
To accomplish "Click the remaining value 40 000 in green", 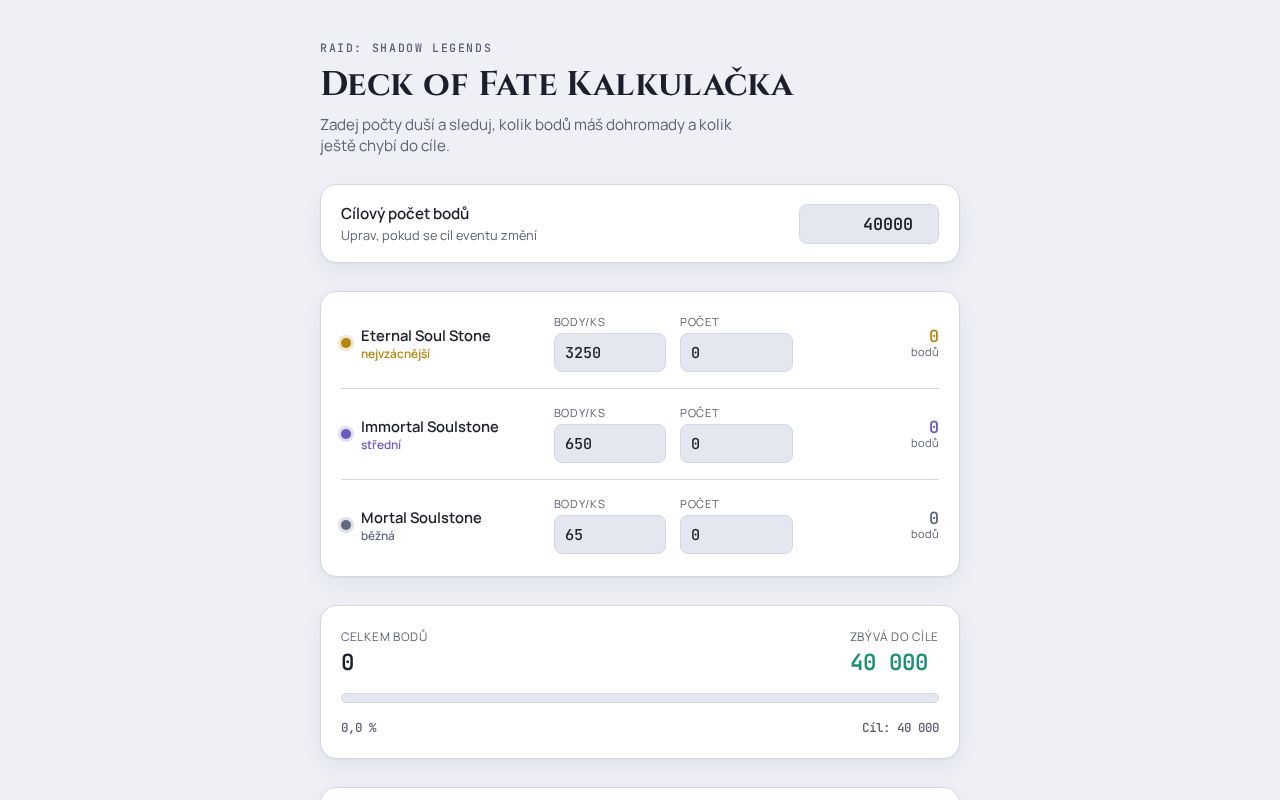I will pyautogui.click(x=889, y=662).
